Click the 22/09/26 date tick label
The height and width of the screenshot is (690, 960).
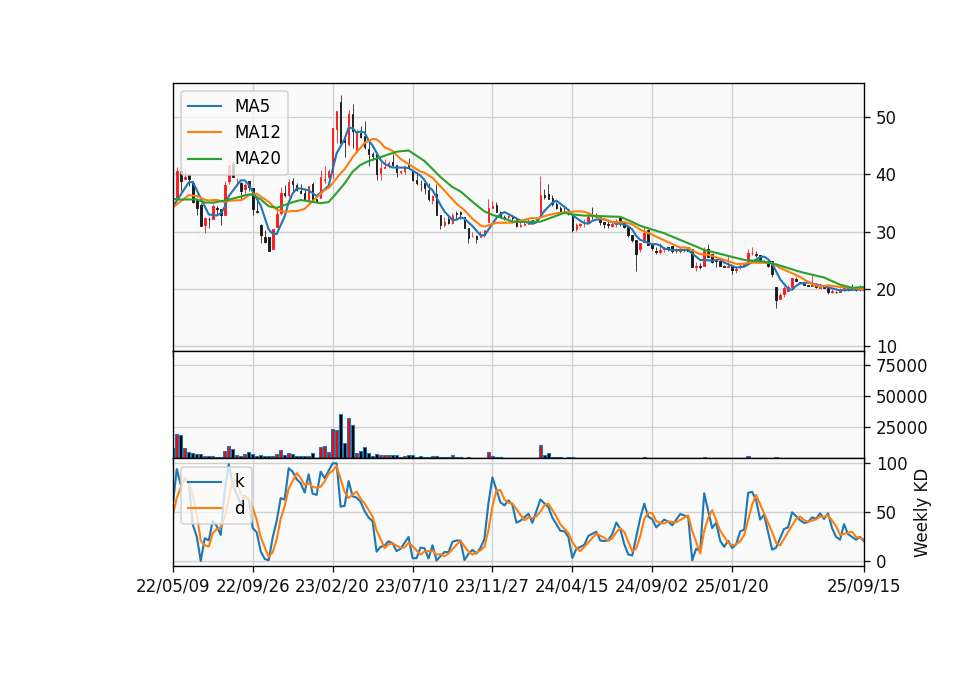click(x=253, y=586)
